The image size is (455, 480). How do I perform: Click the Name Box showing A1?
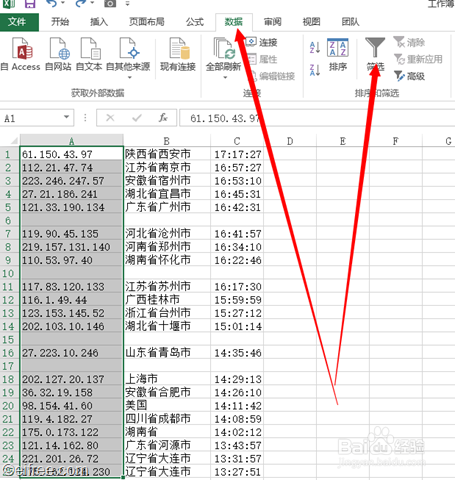point(32,118)
